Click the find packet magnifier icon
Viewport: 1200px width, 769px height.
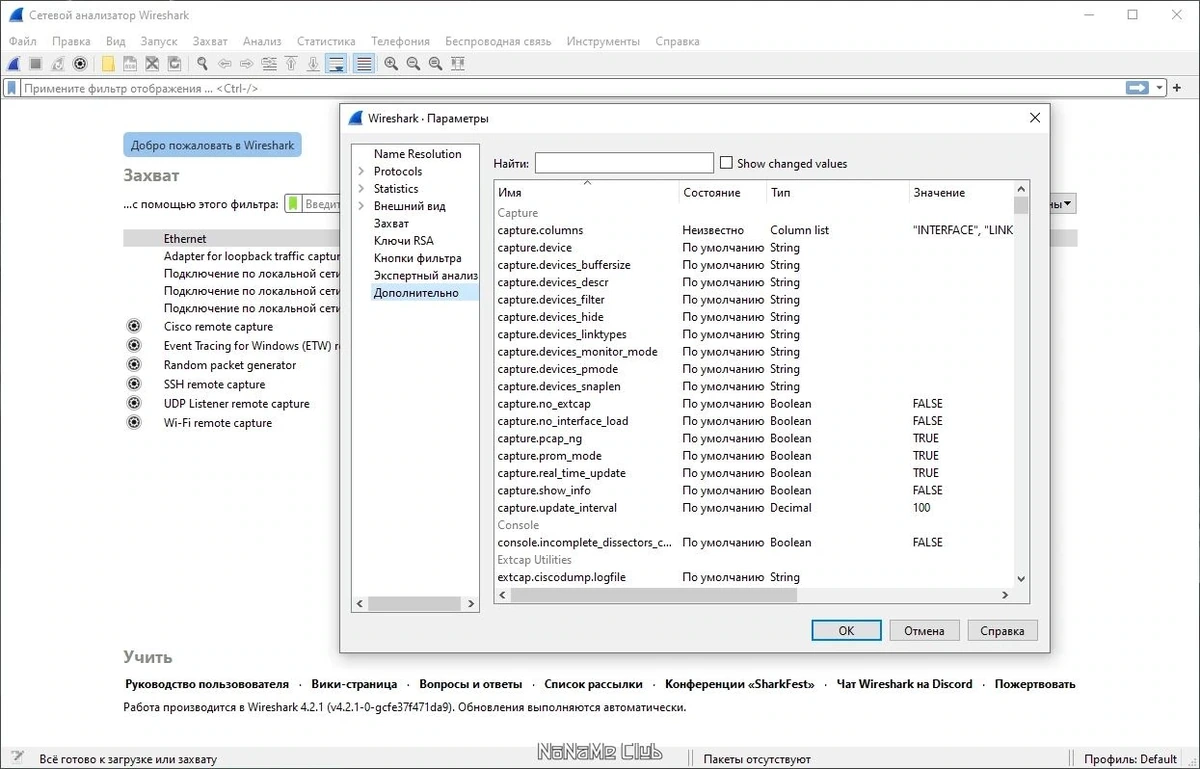(202, 63)
